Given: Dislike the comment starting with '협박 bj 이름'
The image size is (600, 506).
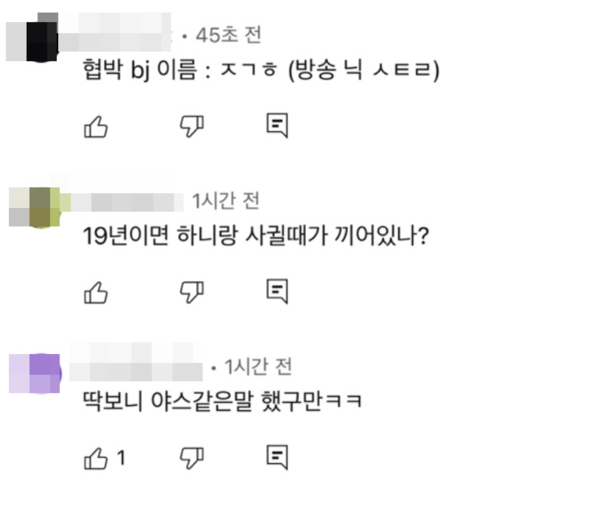Looking at the screenshot, I should [x=190, y=125].
